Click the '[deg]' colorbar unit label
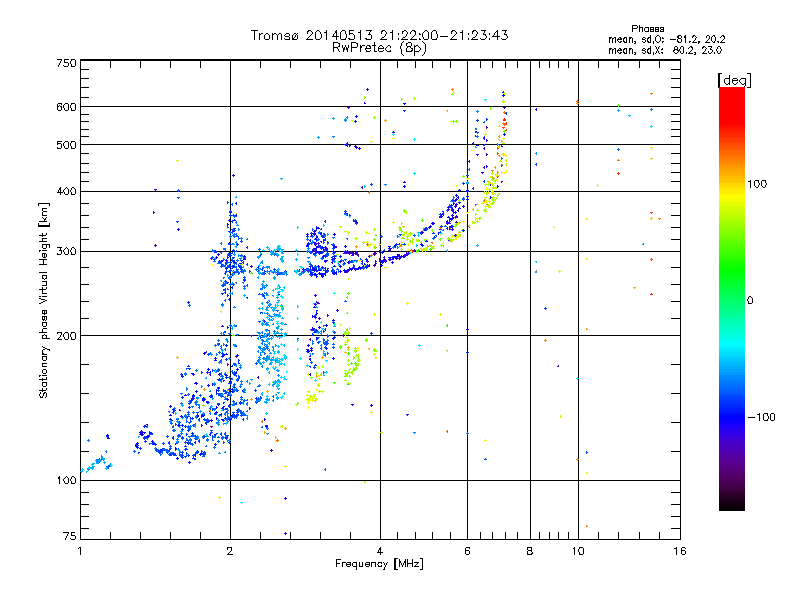This screenshot has height=600, width=800. point(734,80)
